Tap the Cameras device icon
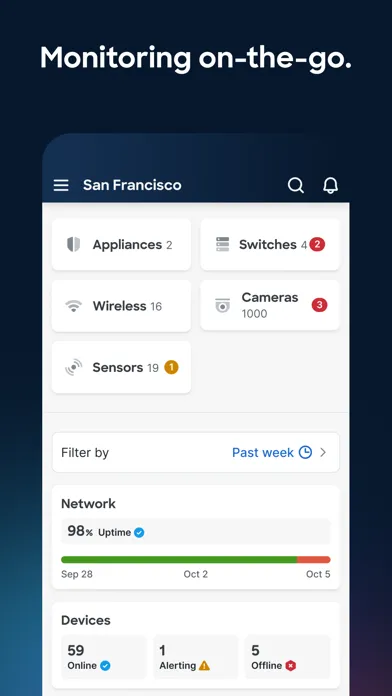392x696 pixels. pos(222,305)
